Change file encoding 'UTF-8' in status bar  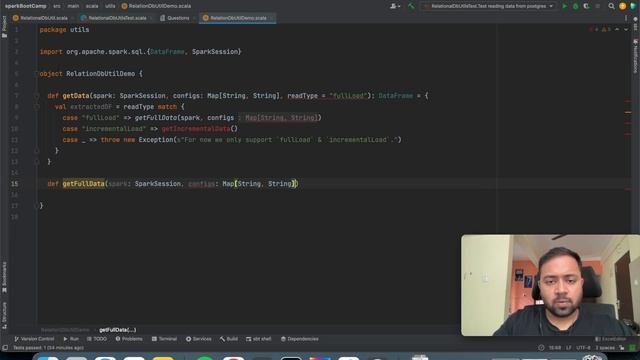583,348
